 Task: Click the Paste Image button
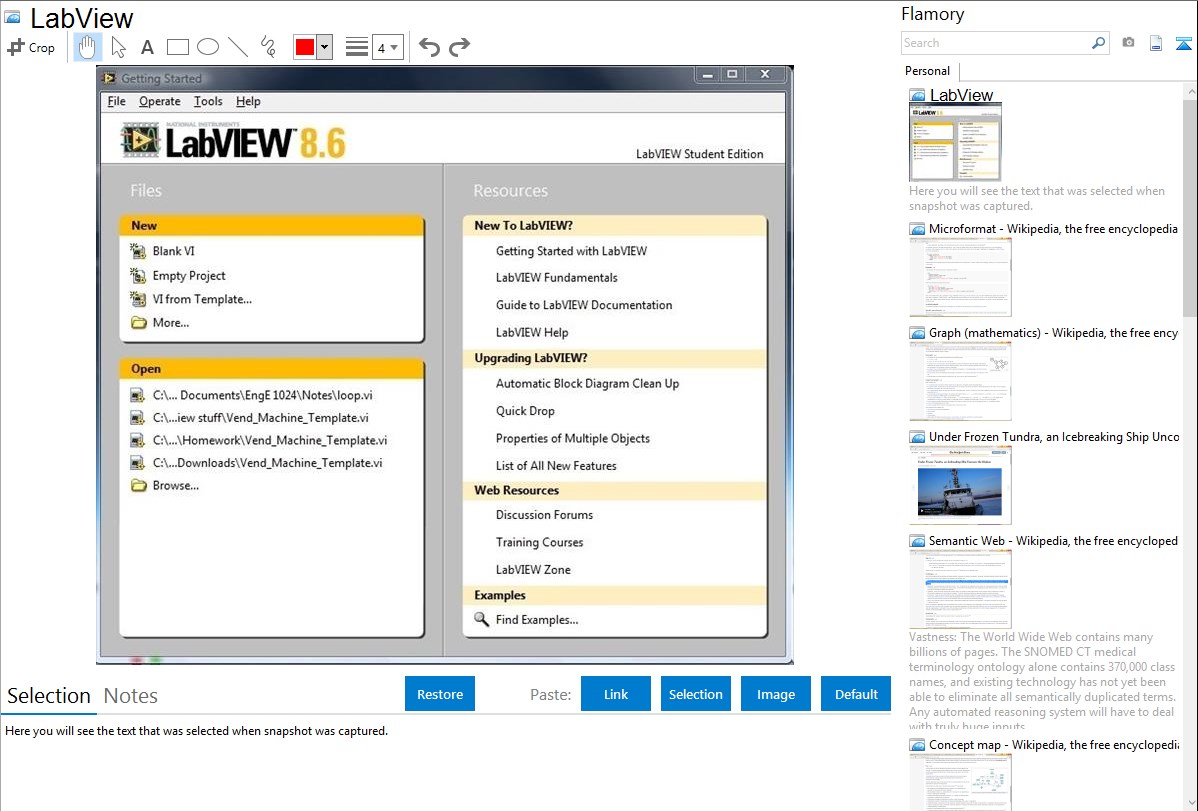coord(775,694)
